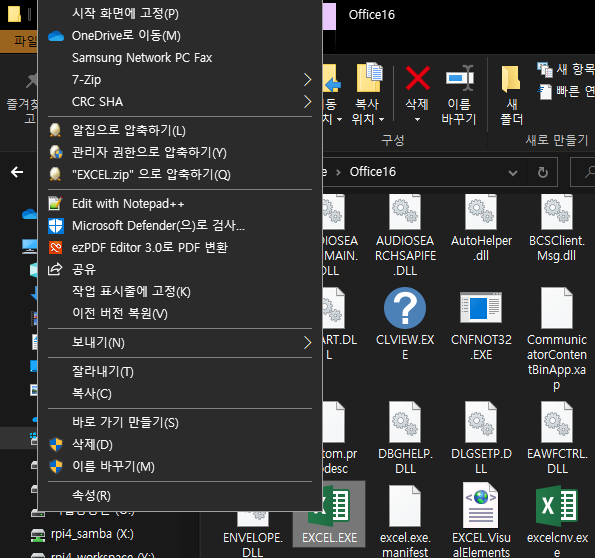Image resolution: width=595 pixels, height=558 pixels.
Task: Click the Back arrow navigation button
Action: [x=17, y=172]
